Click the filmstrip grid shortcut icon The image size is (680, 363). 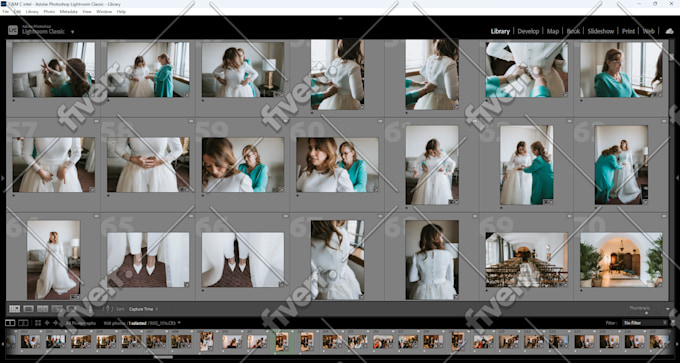(38, 323)
